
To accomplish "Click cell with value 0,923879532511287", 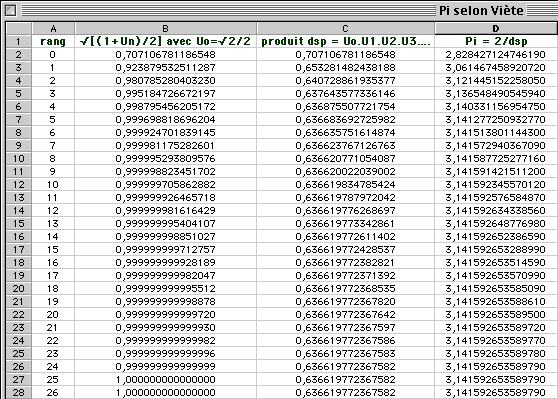I will tap(165, 67).
